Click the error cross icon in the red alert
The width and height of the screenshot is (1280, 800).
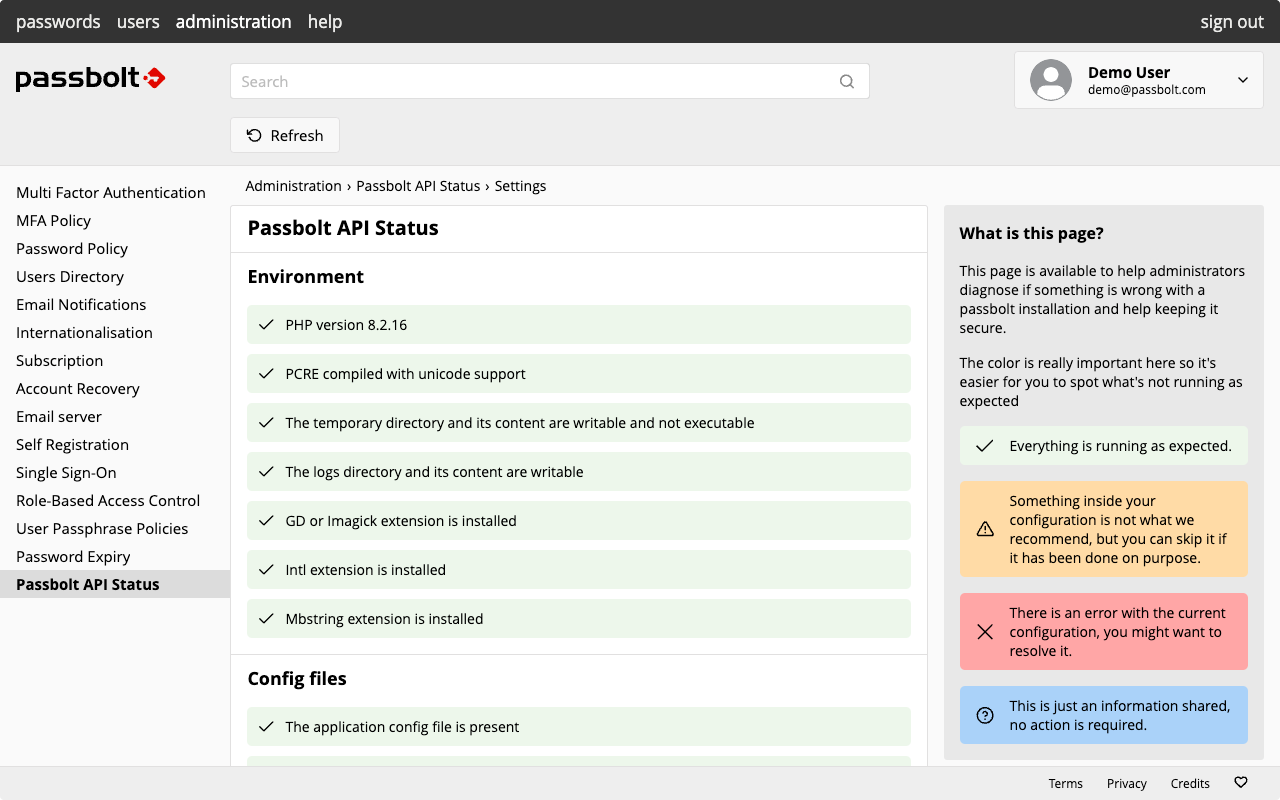[x=984, y=631]
